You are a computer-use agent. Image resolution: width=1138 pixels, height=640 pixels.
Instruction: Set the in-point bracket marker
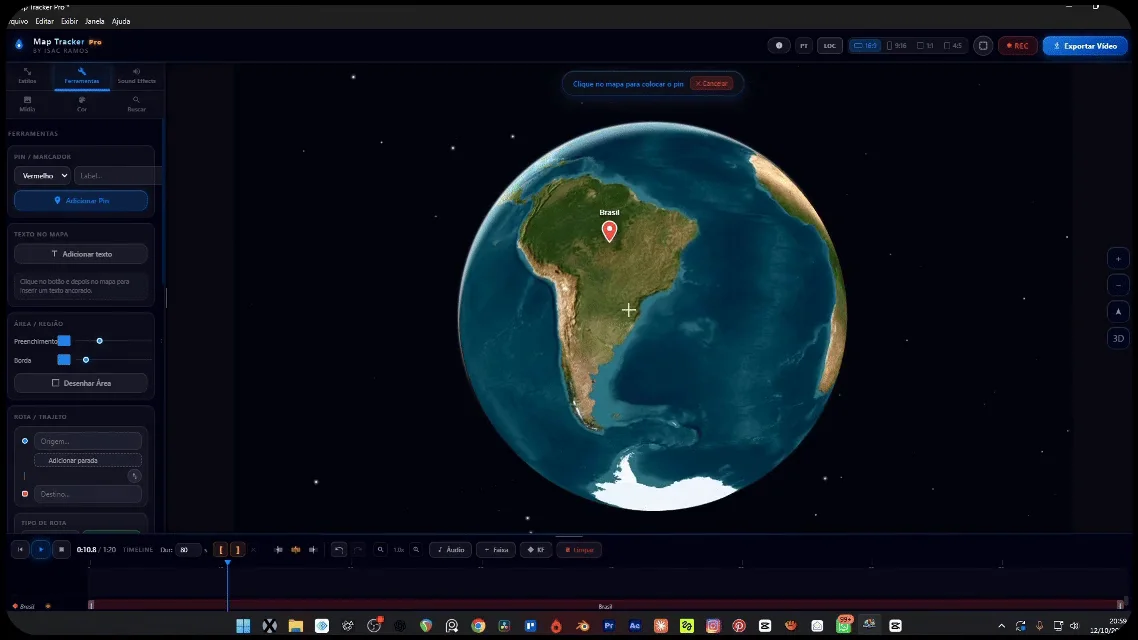pos(221,549)
